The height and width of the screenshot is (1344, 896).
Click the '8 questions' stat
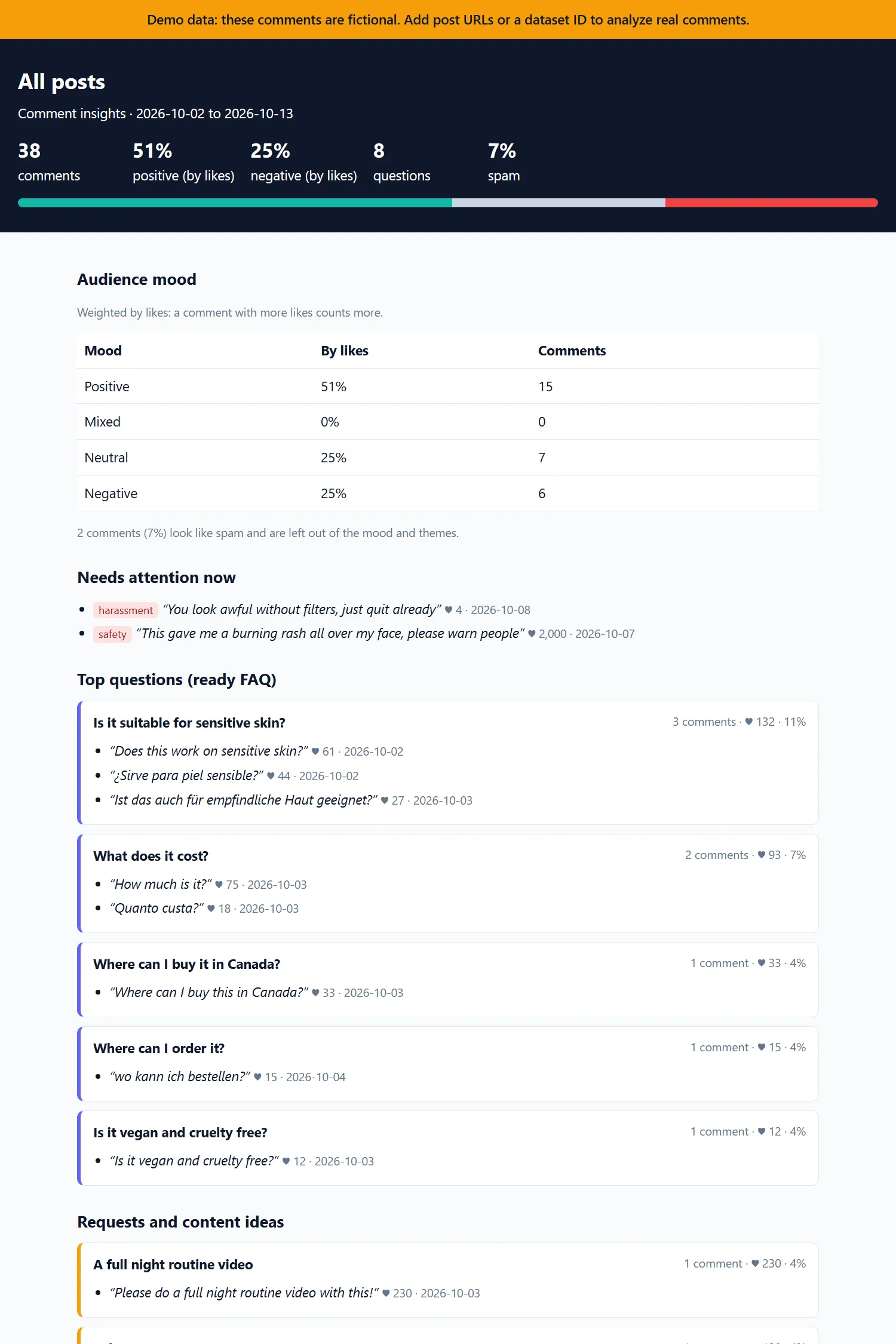[x=401, y=162]
